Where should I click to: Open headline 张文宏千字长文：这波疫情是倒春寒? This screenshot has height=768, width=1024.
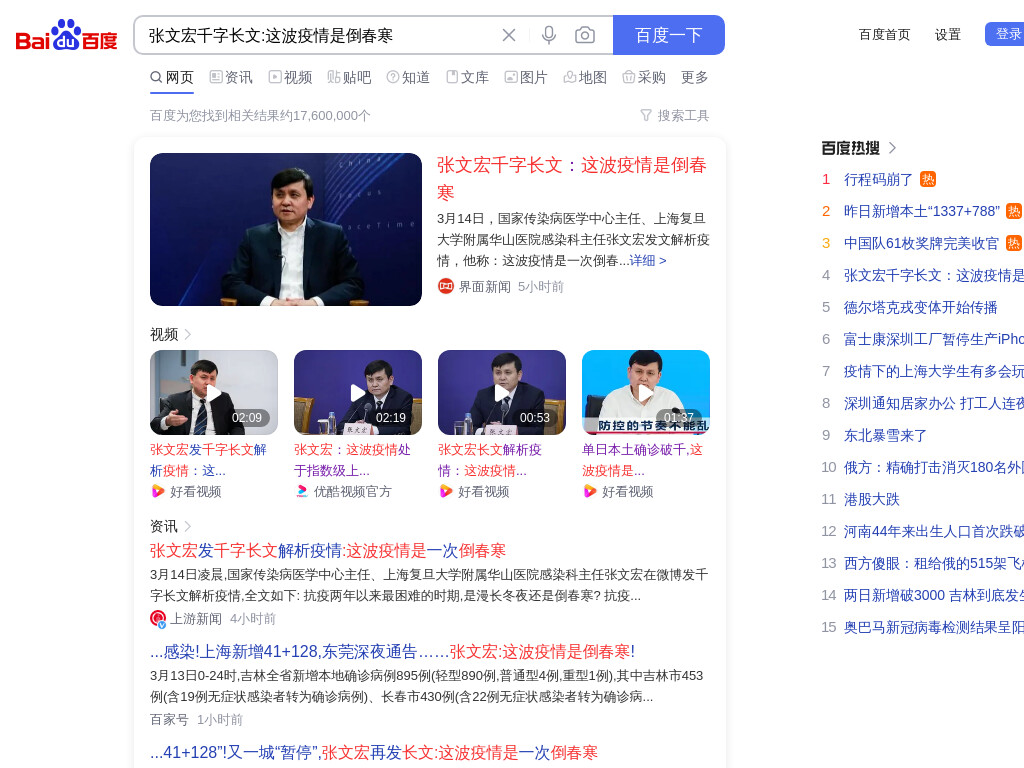click(572, 178)
